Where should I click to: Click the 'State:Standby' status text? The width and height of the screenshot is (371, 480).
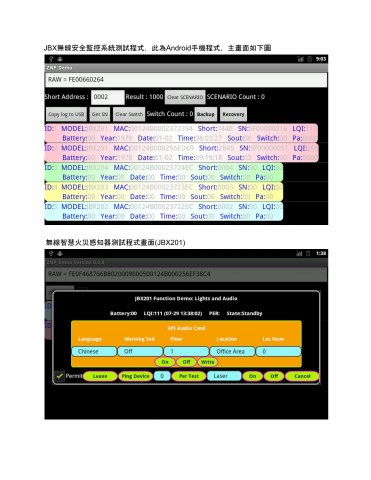[x=244, y=313]
